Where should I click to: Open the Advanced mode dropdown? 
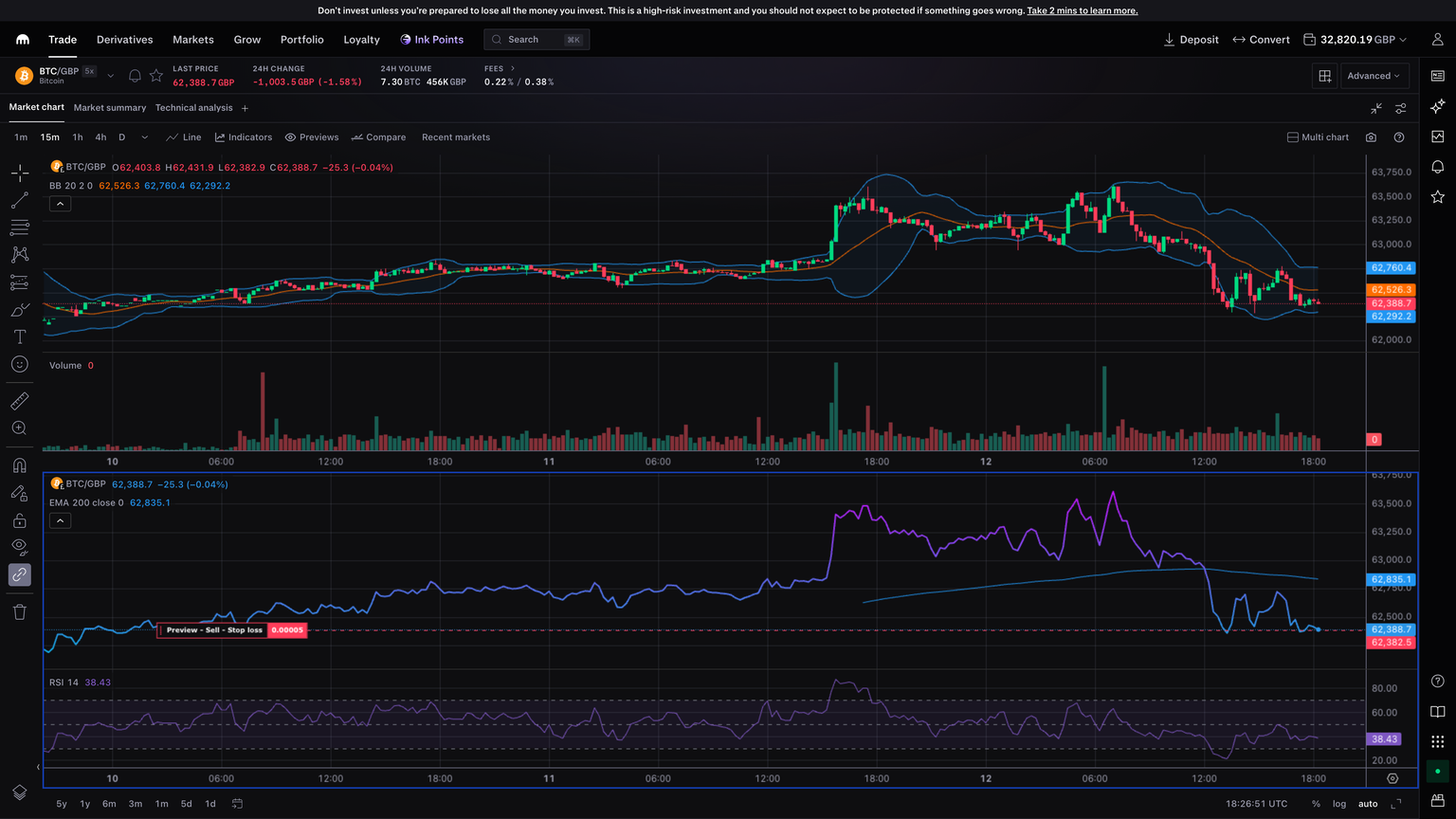tap(1374, 76)
